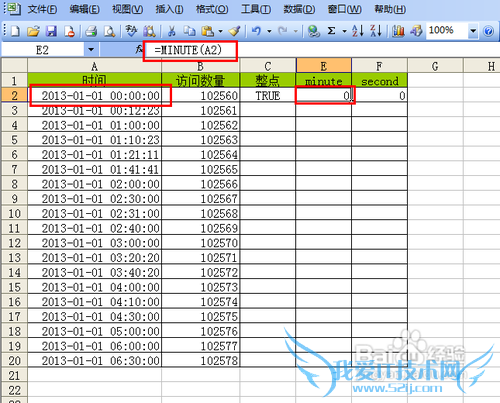Select column C header
The width and height of the screenshot is (500, 403).
(x=268, y=66)
